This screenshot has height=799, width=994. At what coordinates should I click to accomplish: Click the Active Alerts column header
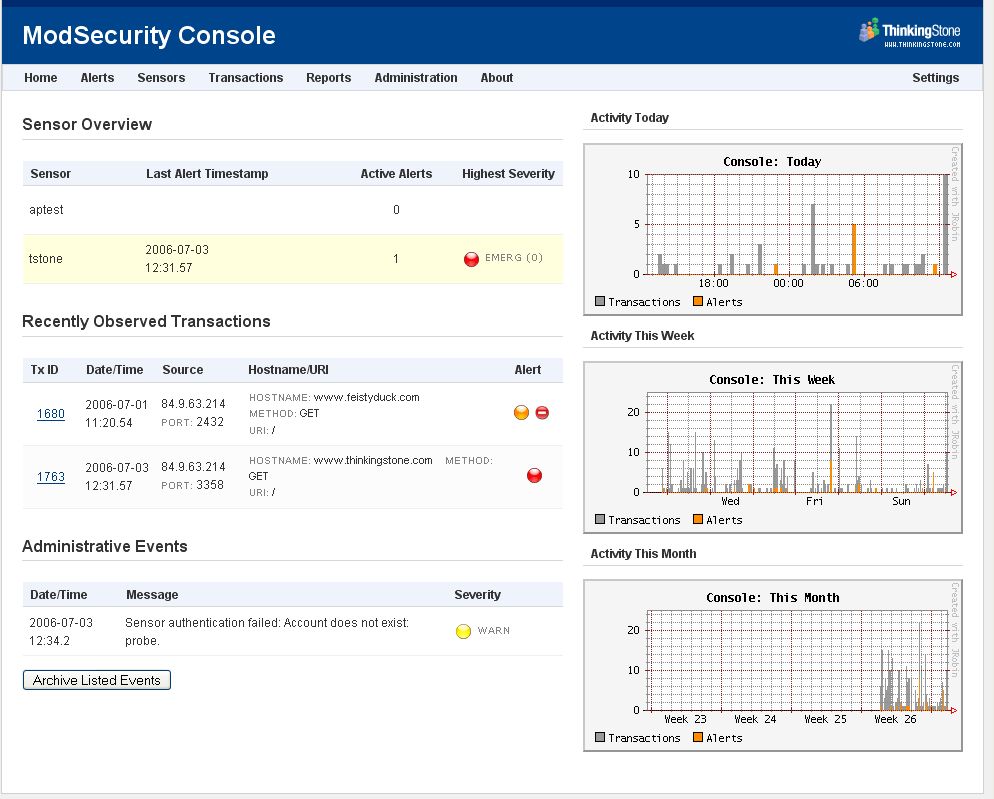click(396, 174)
